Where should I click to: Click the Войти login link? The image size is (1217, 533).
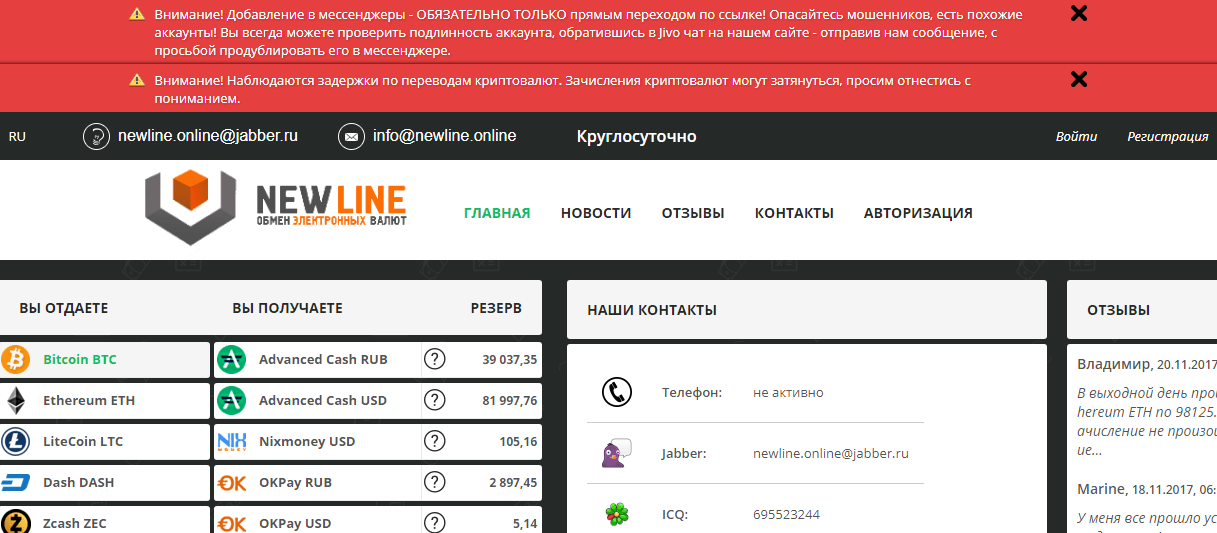click(x=1076, y=137)
